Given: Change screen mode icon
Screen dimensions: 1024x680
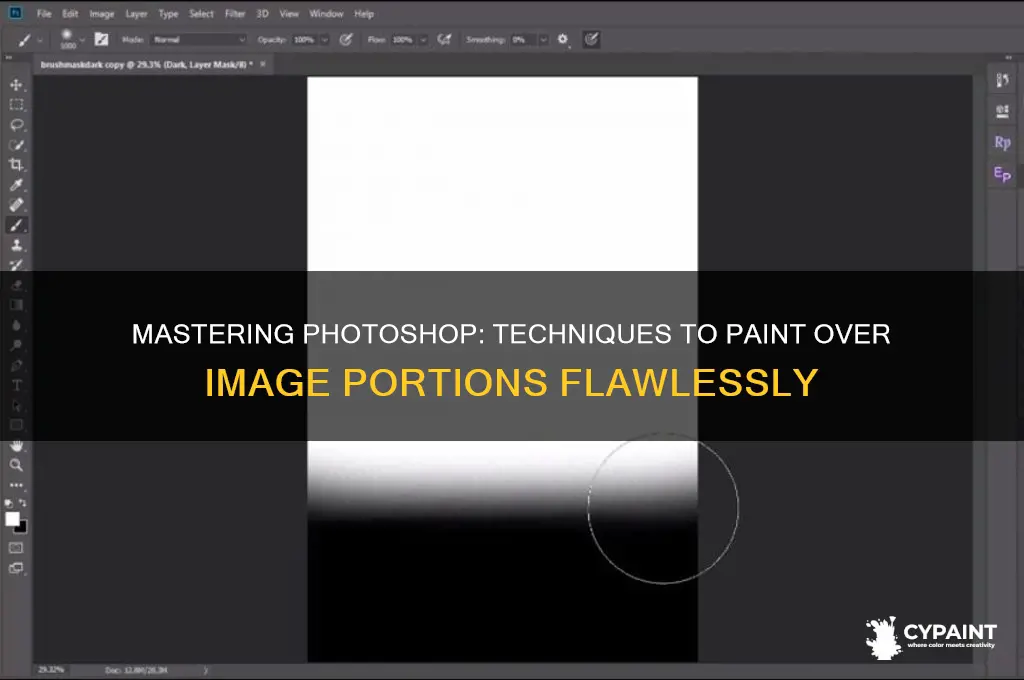Looking at the screenshot, I should pos(16,568).
